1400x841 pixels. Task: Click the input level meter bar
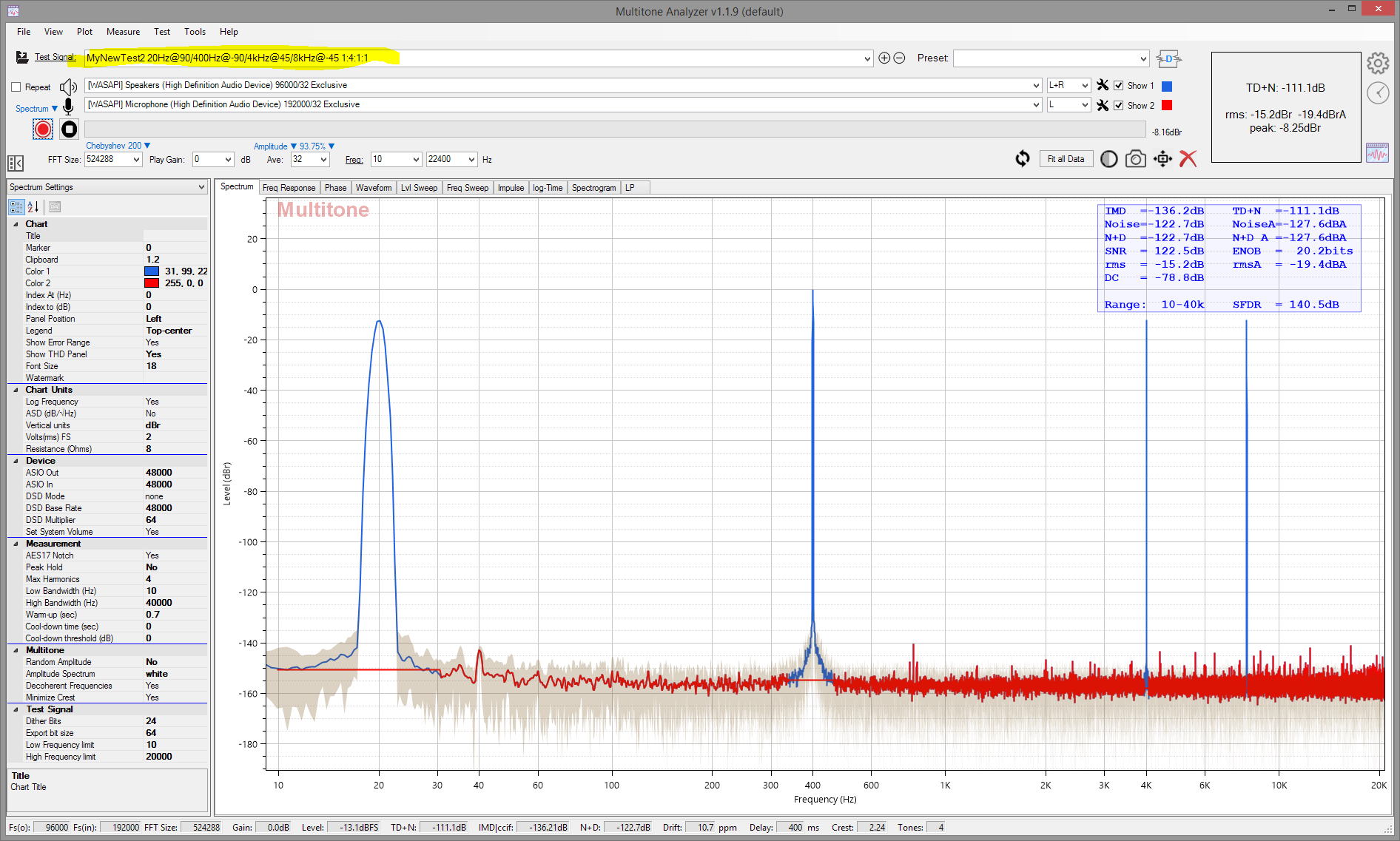615,129
